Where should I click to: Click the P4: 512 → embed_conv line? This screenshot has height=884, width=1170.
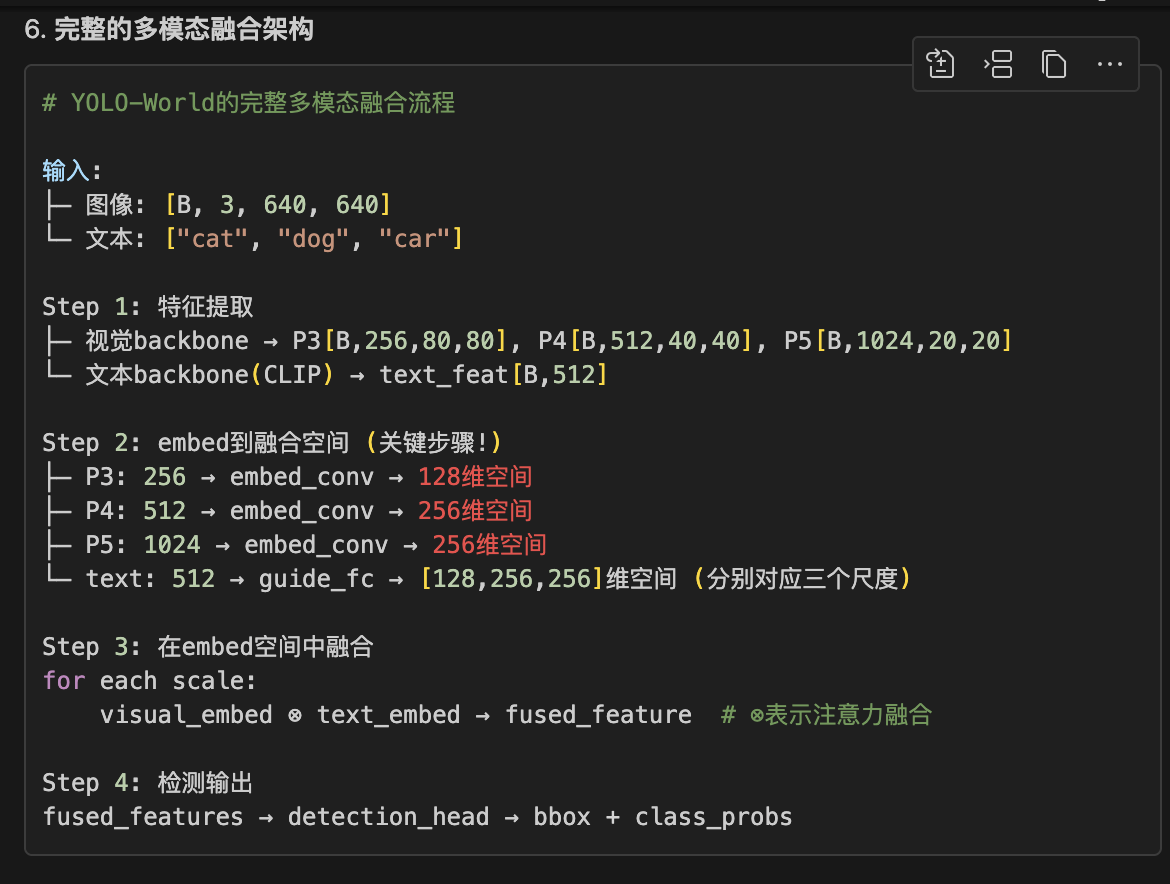coord(287,510)
